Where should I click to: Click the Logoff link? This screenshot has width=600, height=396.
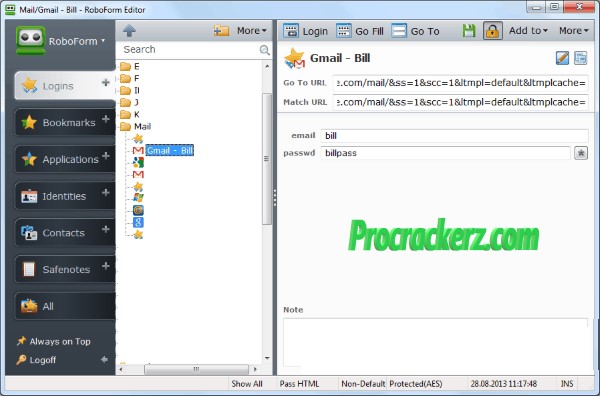37,360
